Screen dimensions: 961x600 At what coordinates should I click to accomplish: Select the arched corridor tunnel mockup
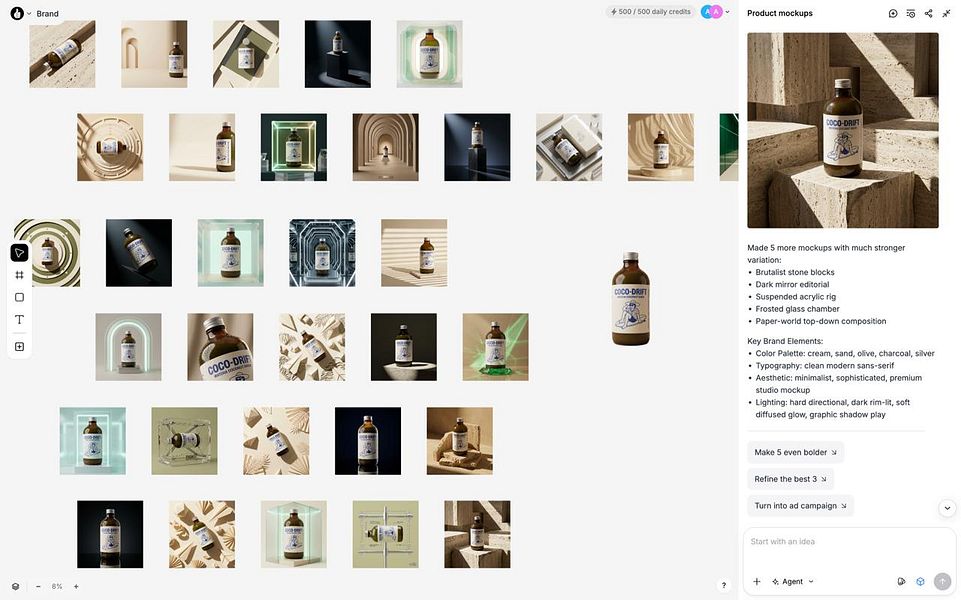point(386,147)
